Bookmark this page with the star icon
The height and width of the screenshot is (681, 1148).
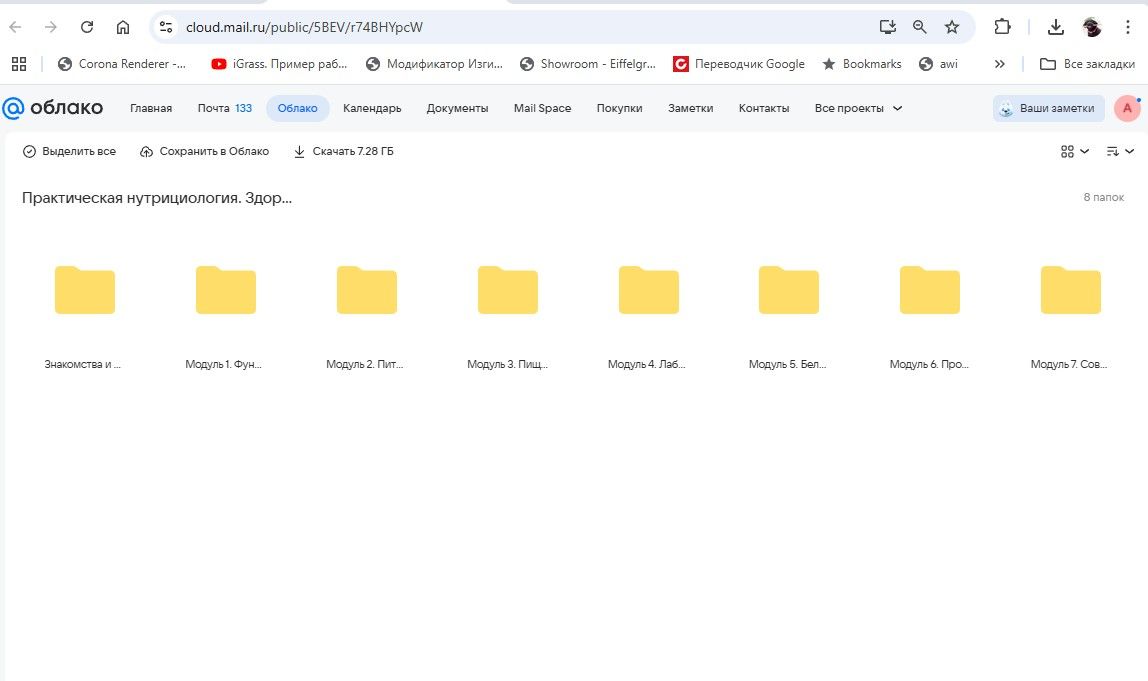952,27
